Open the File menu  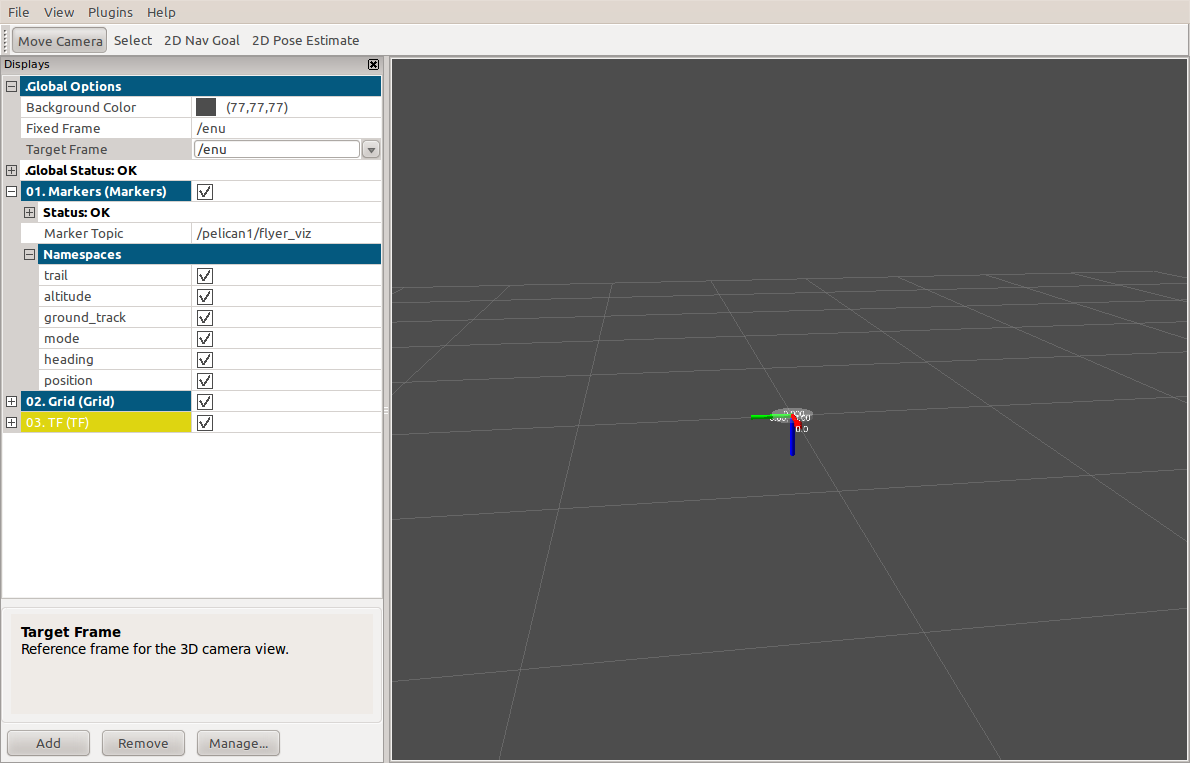pos(19,12)
